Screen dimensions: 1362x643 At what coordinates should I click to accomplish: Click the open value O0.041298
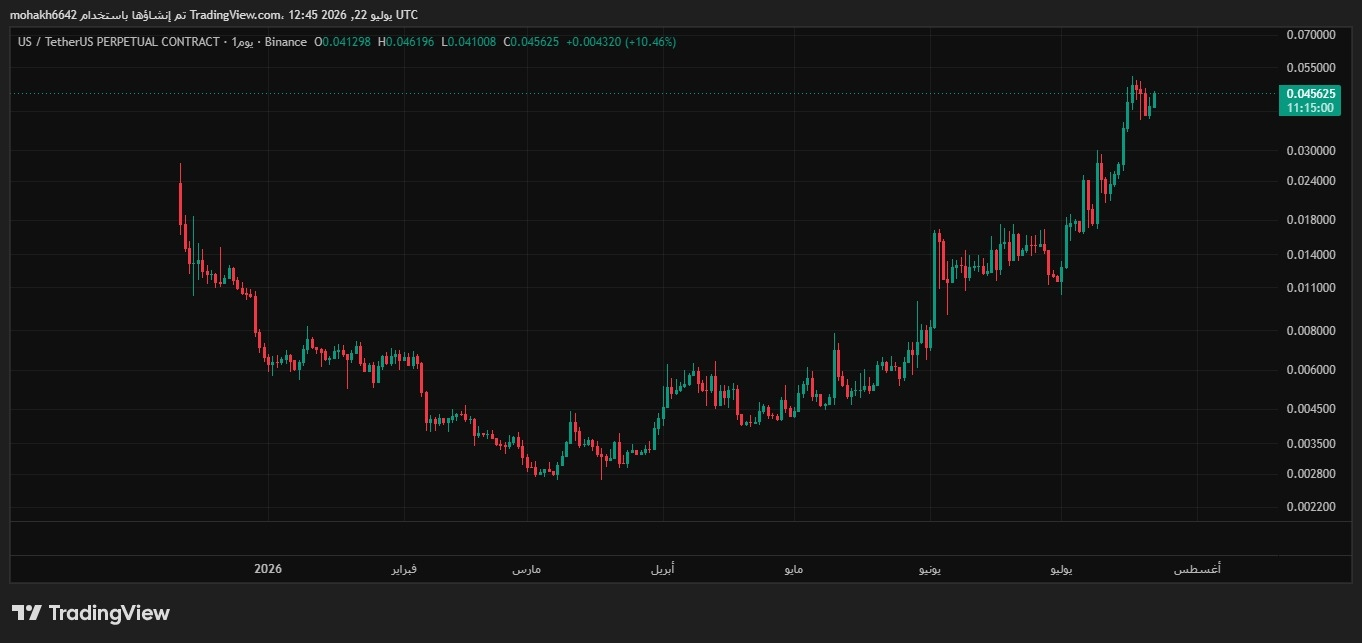click(343, 42)
